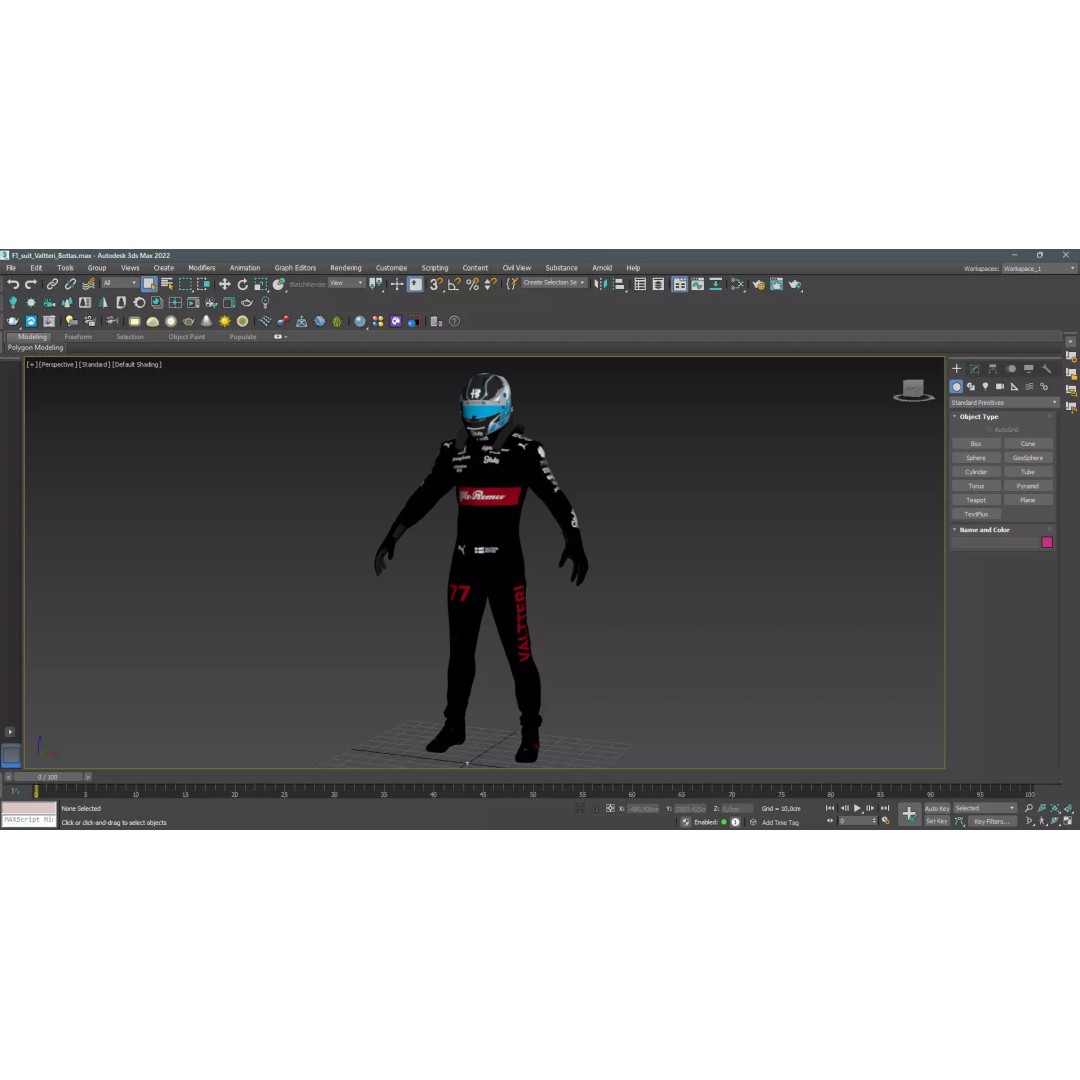Click the pink object color swatch
This screenshot has width=1080, height=1080.
coord(1047,541)
